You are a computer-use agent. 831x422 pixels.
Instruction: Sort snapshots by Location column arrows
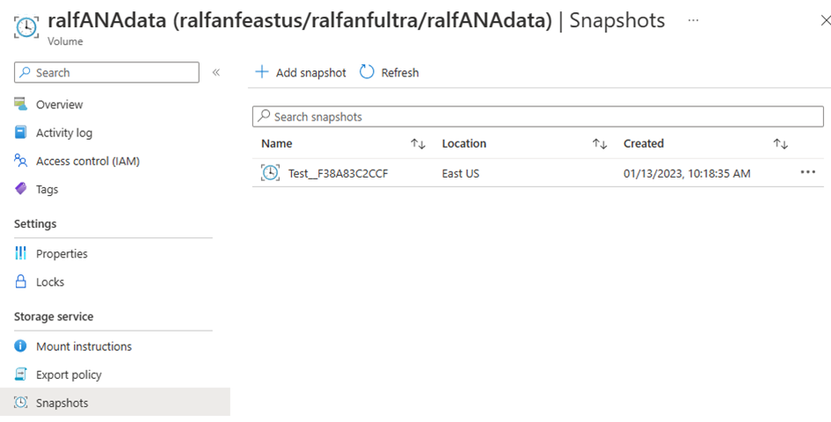click(600, 144)
